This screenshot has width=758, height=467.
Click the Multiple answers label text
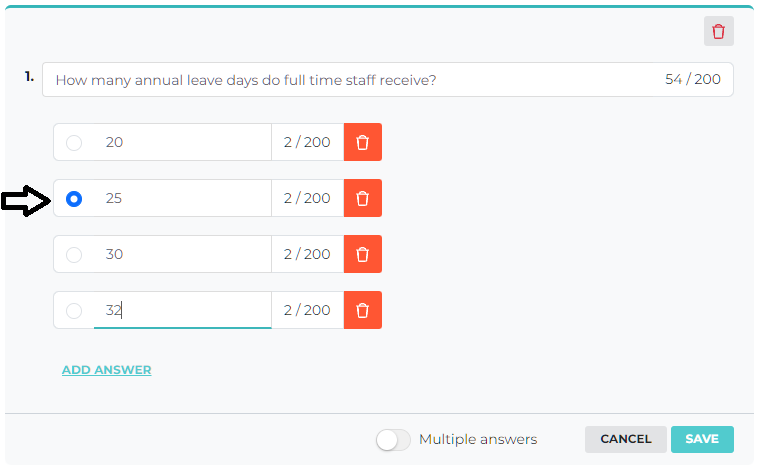click(x=478, y=439)
